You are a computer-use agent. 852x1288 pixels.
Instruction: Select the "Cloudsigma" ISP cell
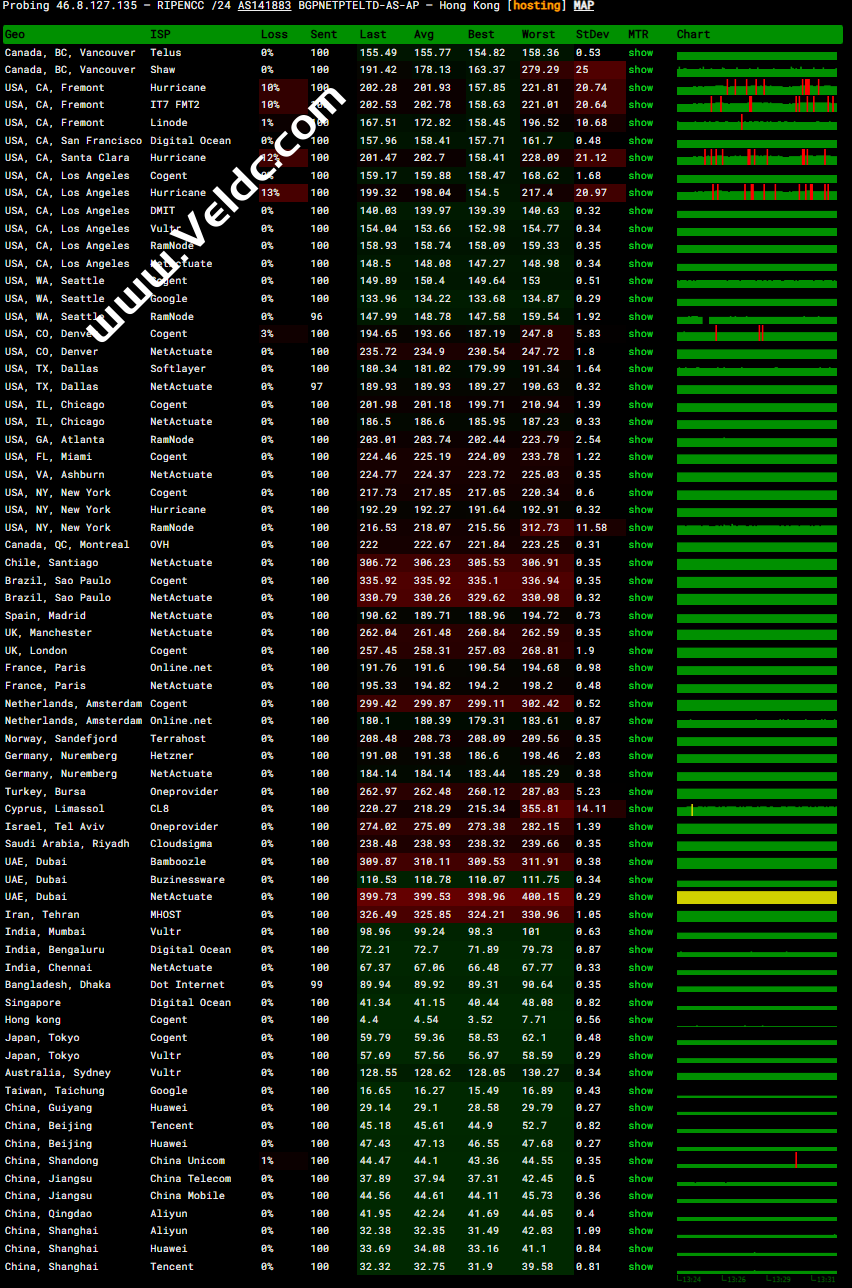coord(181,844)
